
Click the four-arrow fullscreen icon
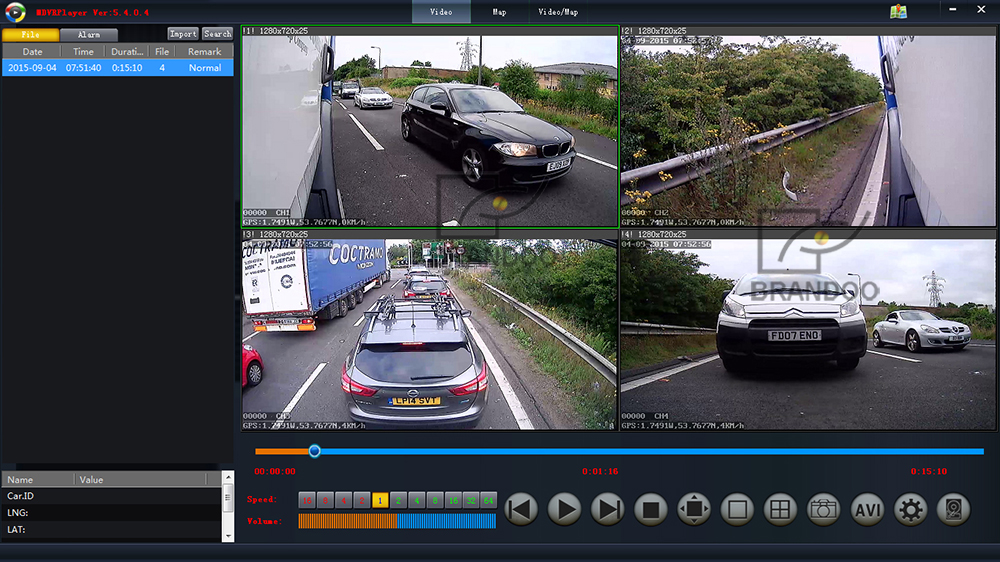click(x=694, y=509)
